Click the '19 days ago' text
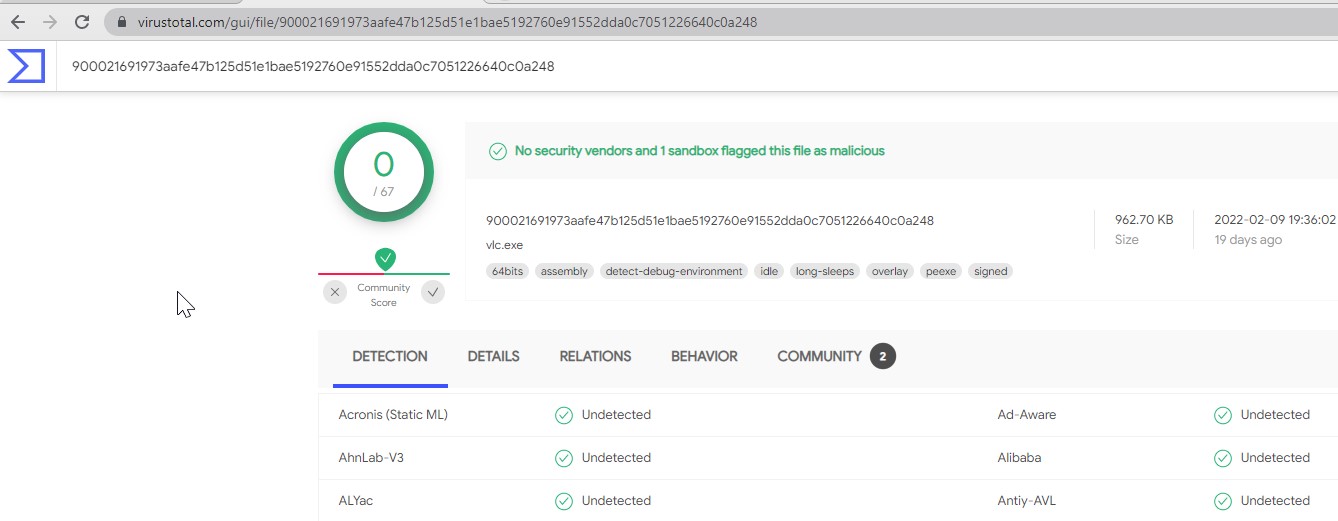The width and height of the screenshot is (1338, 521). click(x=1248, y=240)
